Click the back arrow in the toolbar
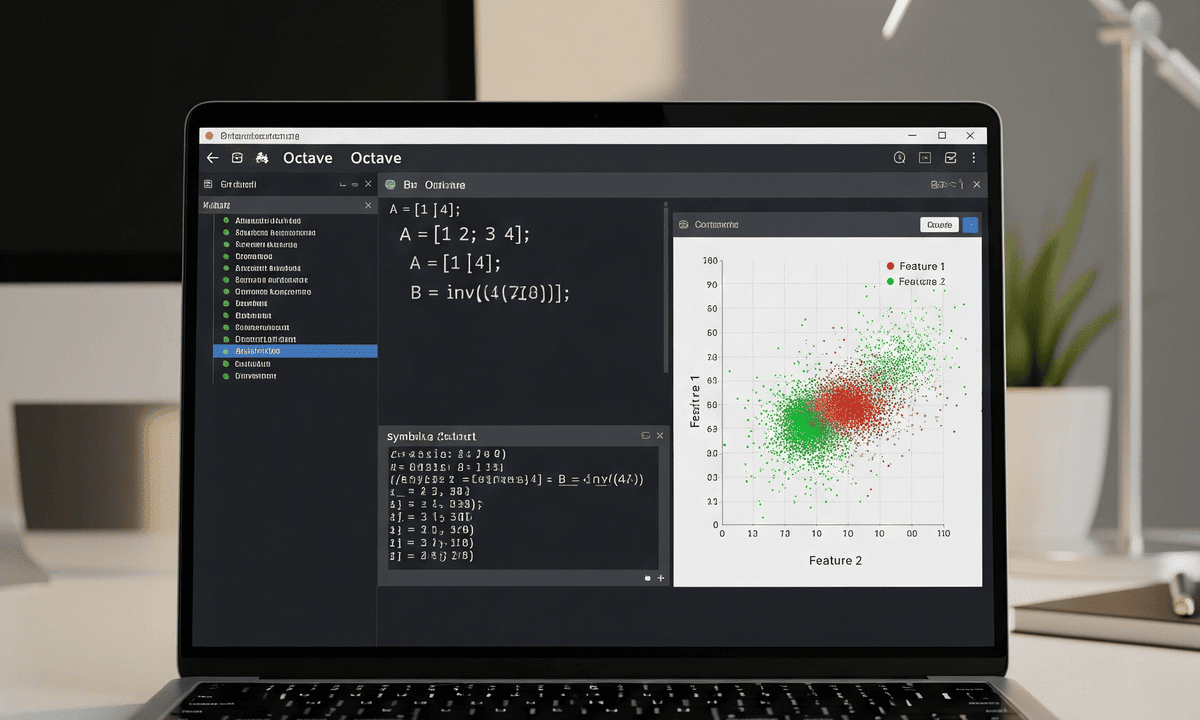Image resolution: width=1200 pixels, height=720 pixels. [x=212, y=157]
